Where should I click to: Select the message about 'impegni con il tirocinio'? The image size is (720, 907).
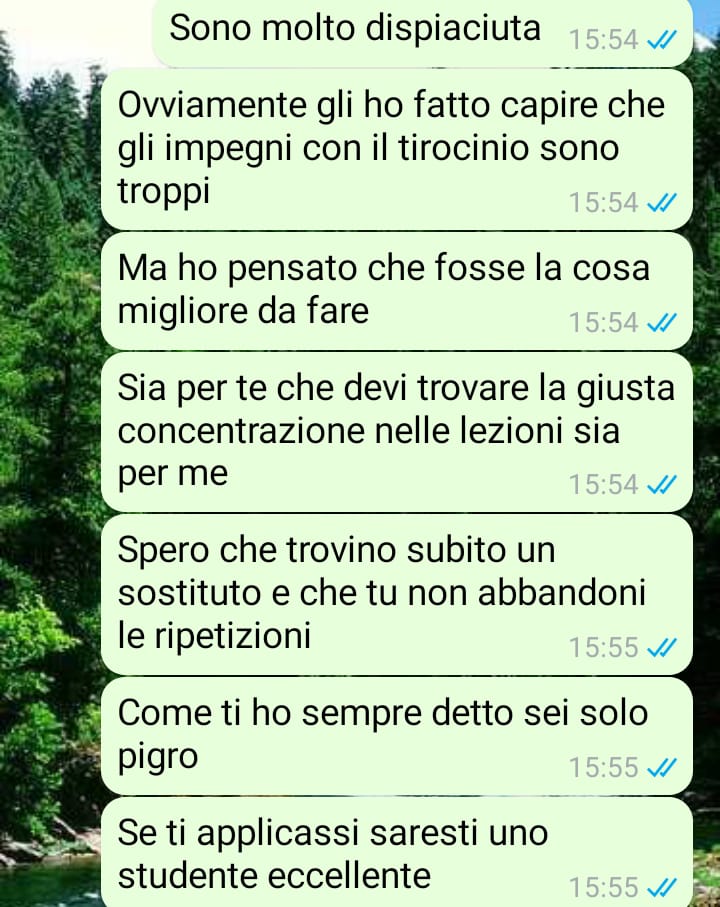pyautogui.click(x=397, y=150)
